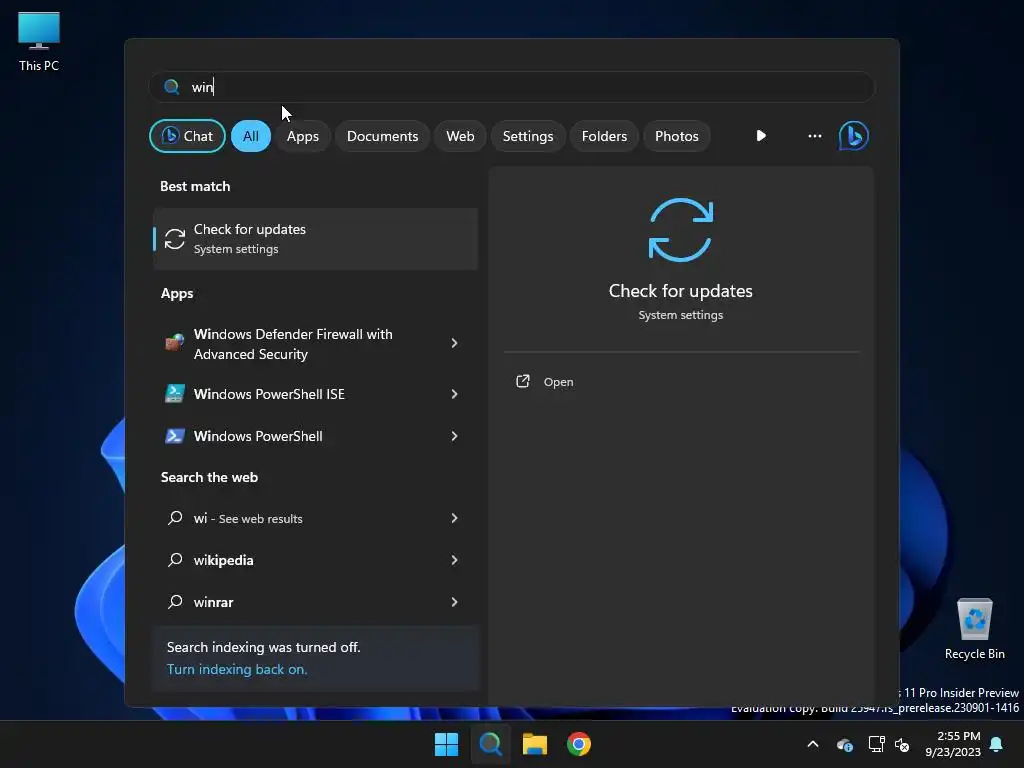This screenshot has width=1024, height=768.
Task: Open the three-dot options menu
Action: coord(814,136)
